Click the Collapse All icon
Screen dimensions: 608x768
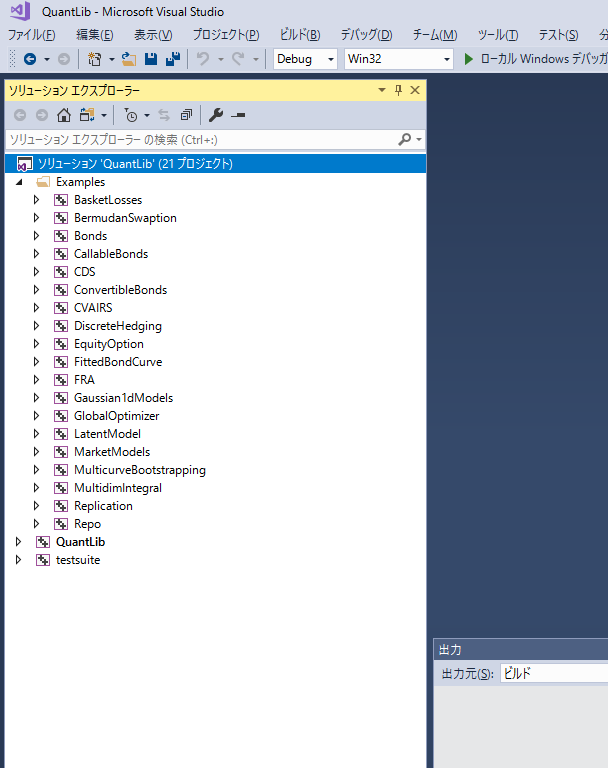[186, 115]
